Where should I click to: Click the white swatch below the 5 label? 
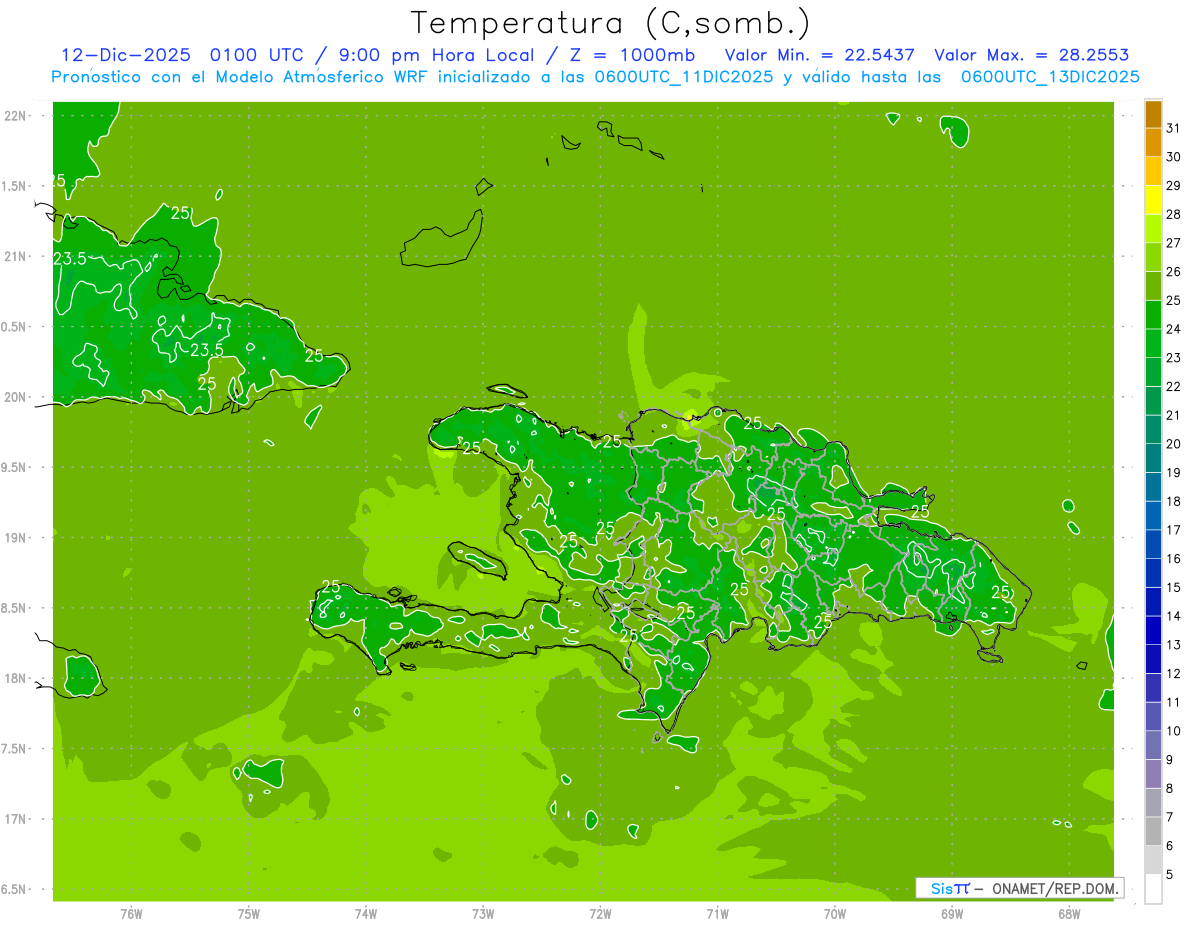pyautogui.click(x=1153, y=889)
